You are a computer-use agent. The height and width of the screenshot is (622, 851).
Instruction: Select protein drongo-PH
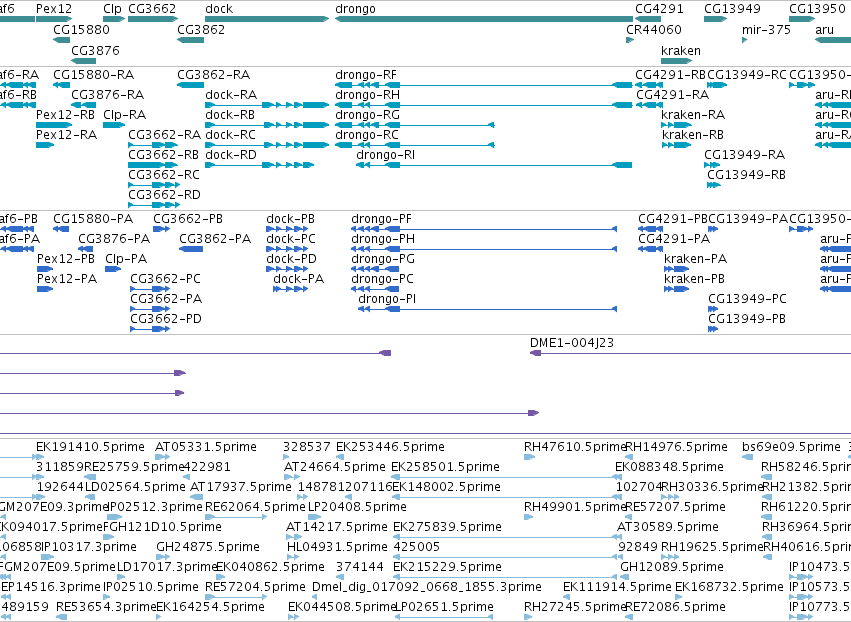(484, 249)
